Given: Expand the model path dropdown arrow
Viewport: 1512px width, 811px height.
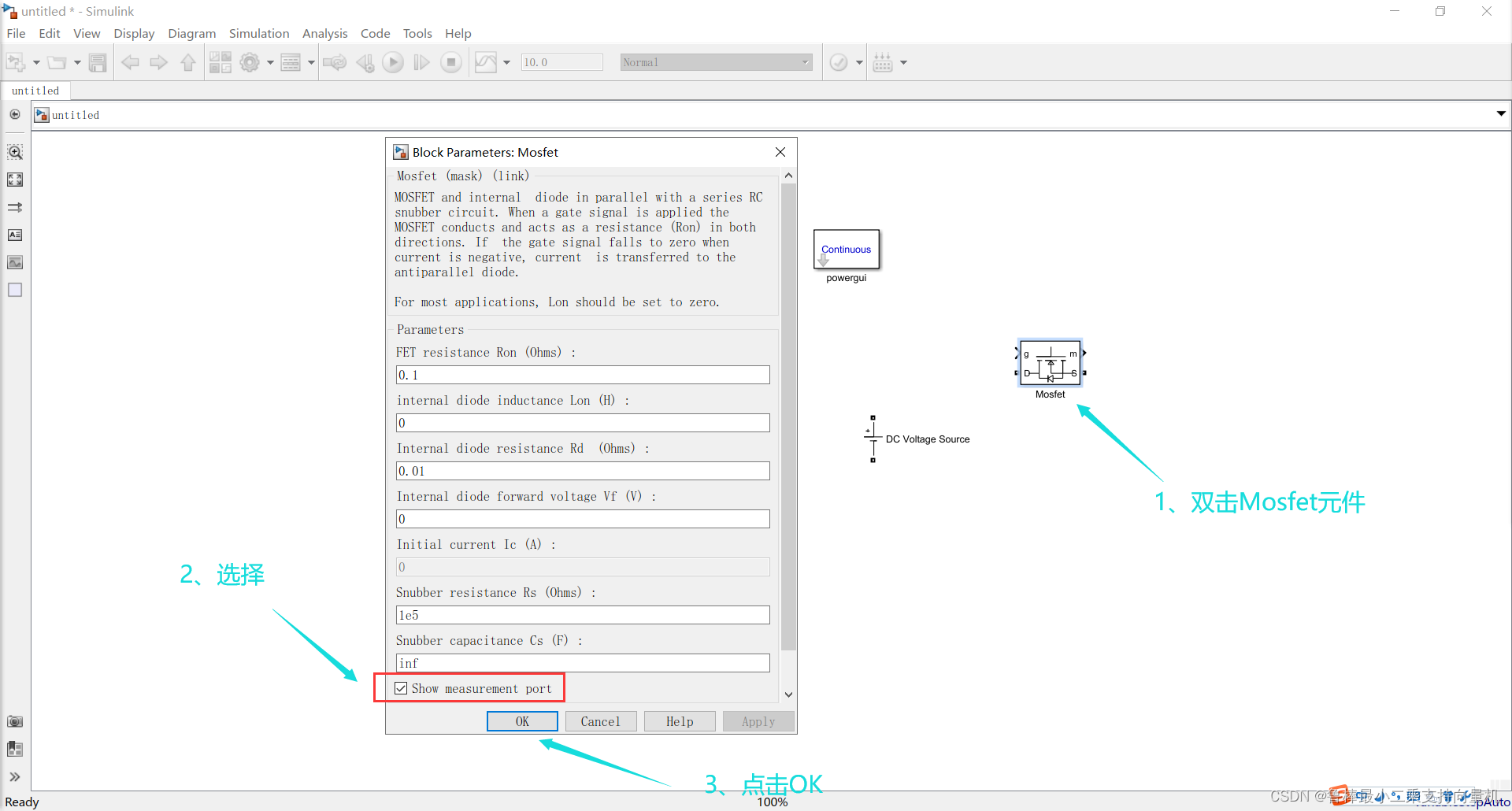Looking at the screenshot, I should pos(1501,114).
